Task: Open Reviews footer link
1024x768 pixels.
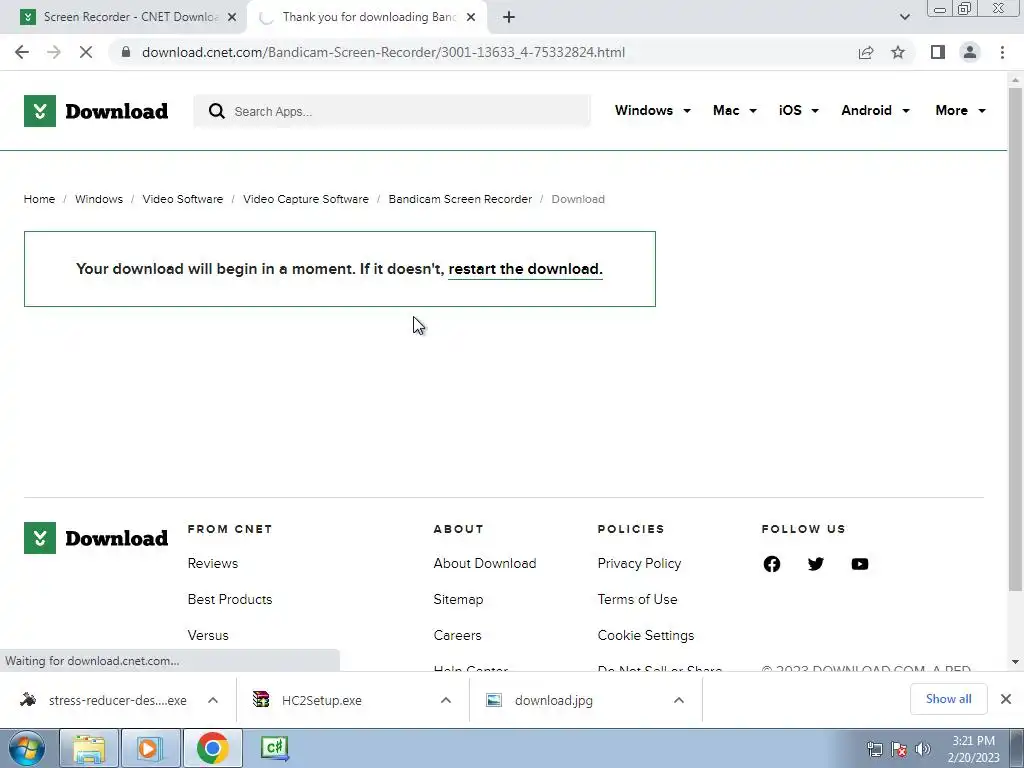Action: 213,563
